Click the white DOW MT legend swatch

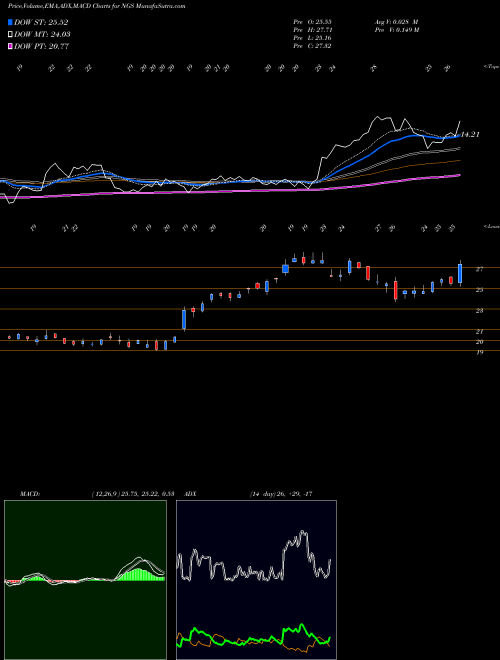(x=10, y=34)
